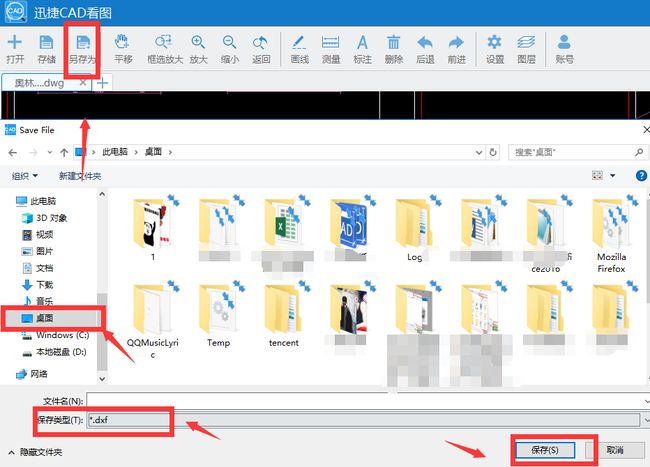Add a new tab with plus button
The width and height of the screenshot is (650, 467).
(102, 83)
